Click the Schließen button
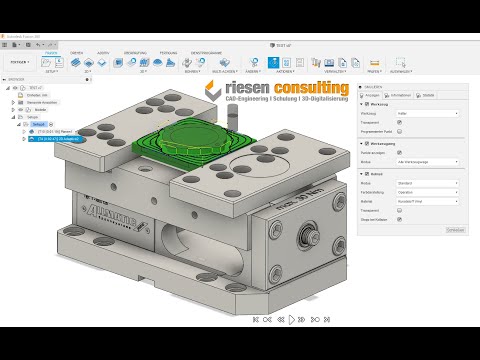480x360 pixels. [455, 230]
